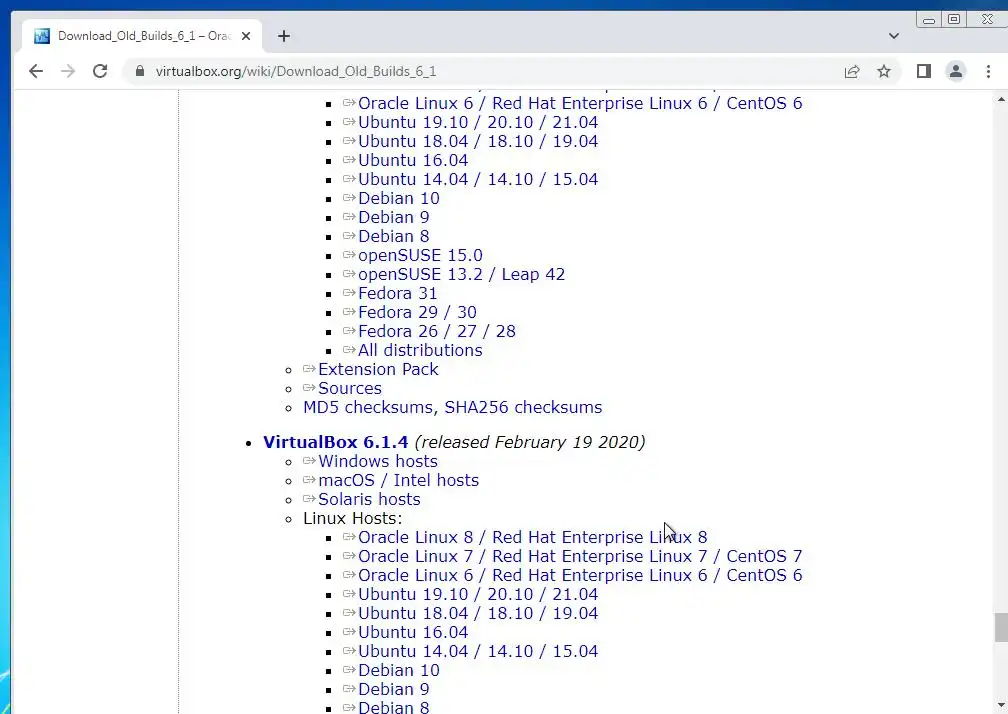Open Oracle Linux 7 / RHEL 7 / CentOS 7 link
The width and height of the screenshot is (1008, 714).
coord(580,556)
